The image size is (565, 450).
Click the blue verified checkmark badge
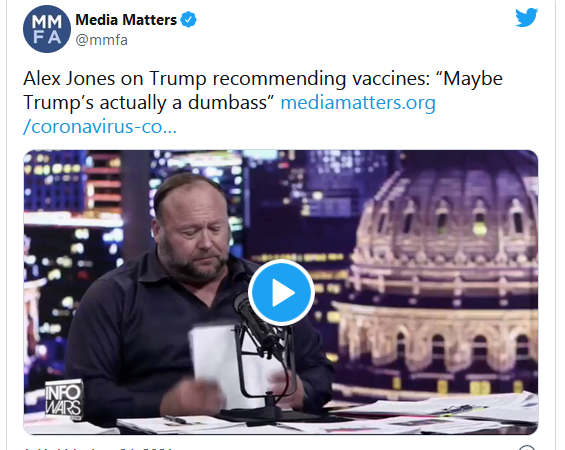click(x=188, y=19)
